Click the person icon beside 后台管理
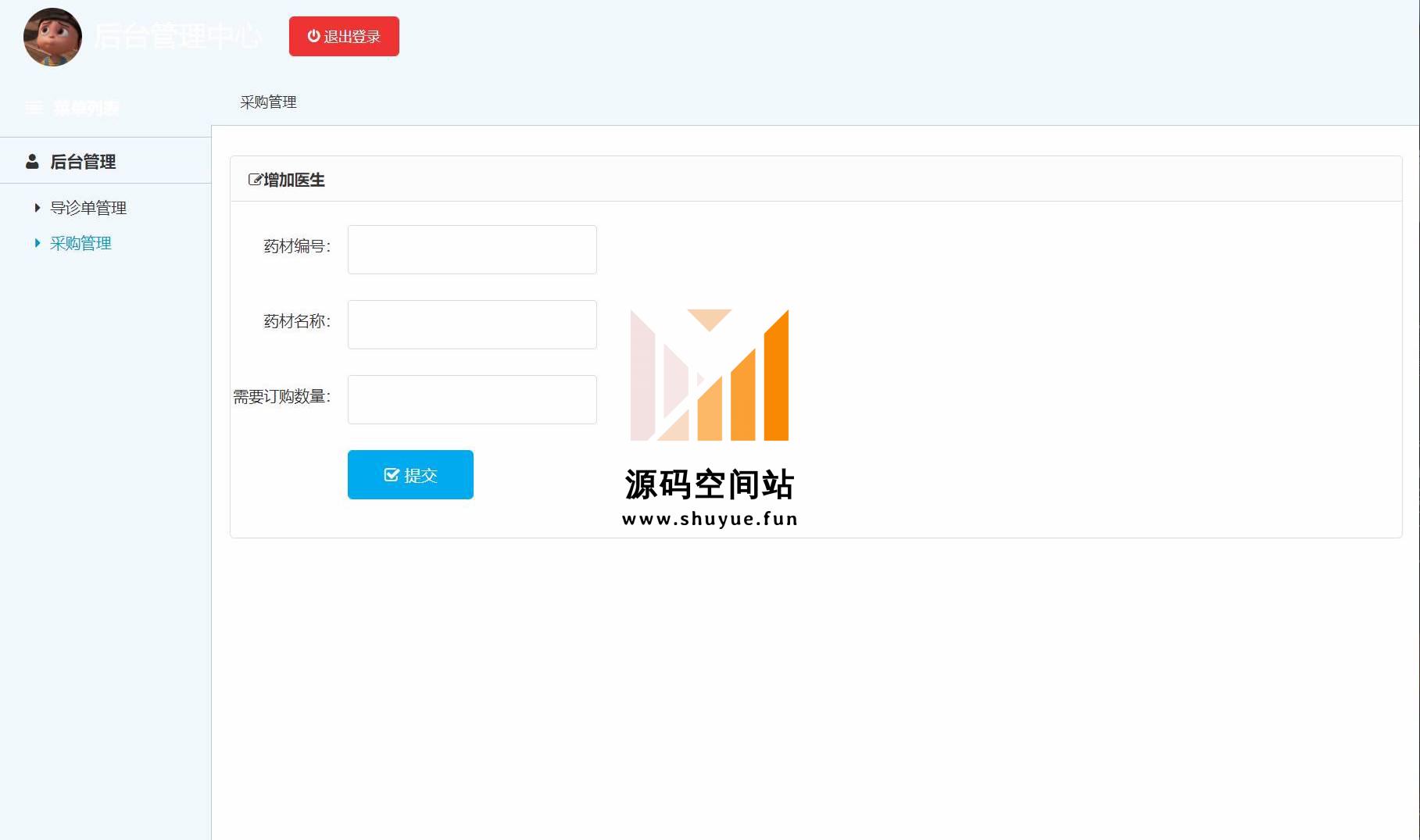The width and height of the screenshot is (1420, 840). tap(32, 162)
